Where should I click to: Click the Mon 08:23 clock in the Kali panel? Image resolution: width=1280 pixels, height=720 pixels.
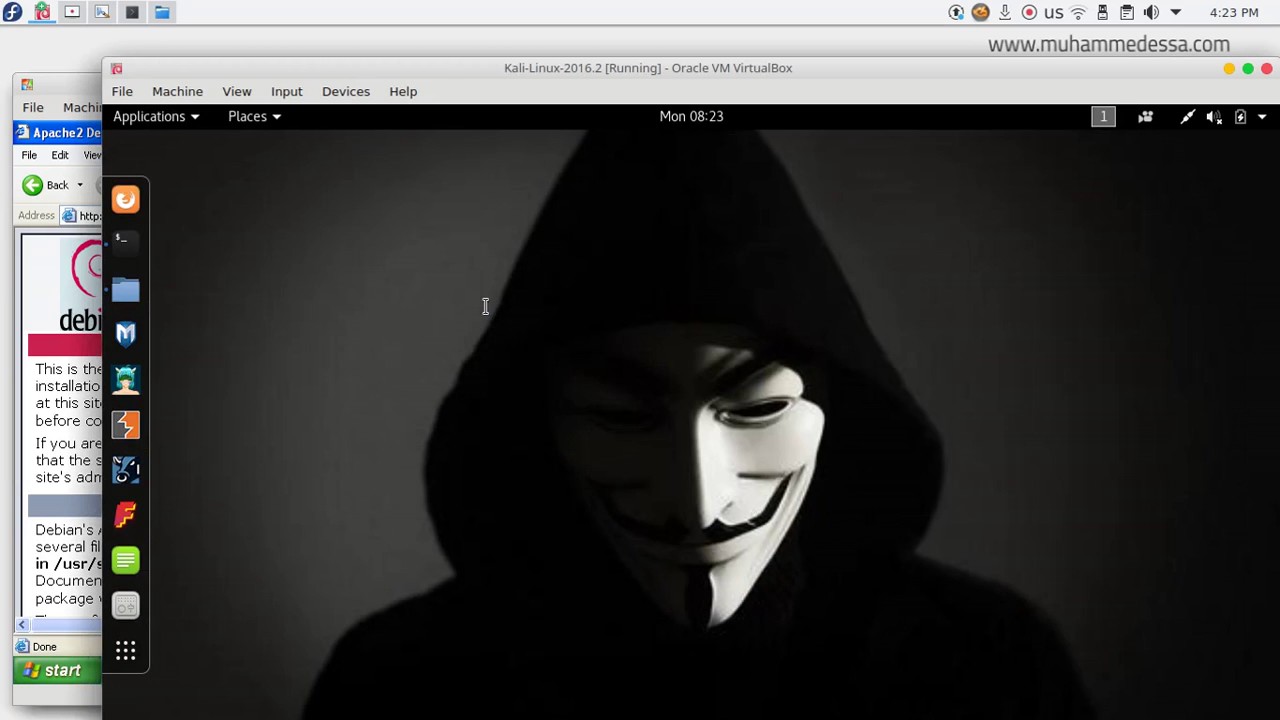pos(691,116)
